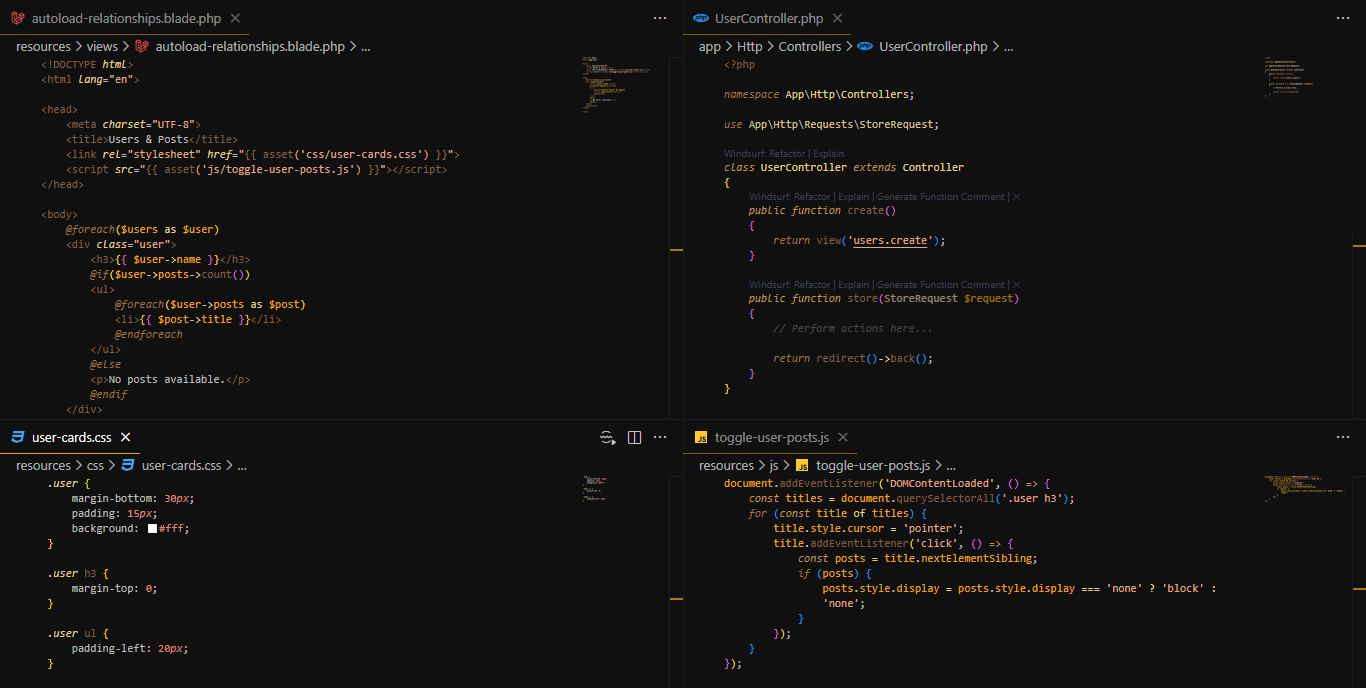1366x688 pixels.
Task: Close the user-cards.css tab
Action: 125,437
